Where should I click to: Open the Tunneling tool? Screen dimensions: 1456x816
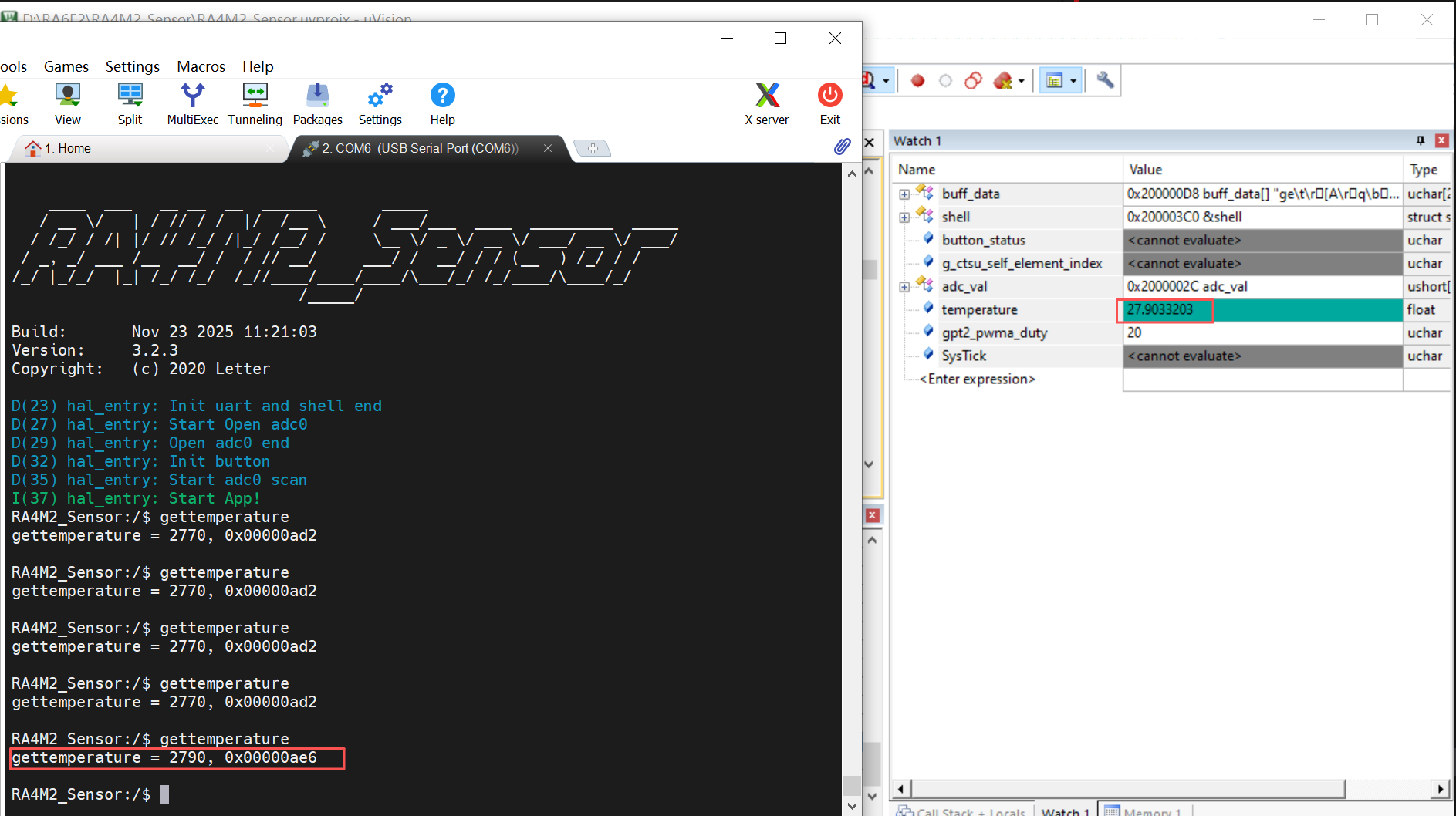pyautogui.click(x=255, y=104)
